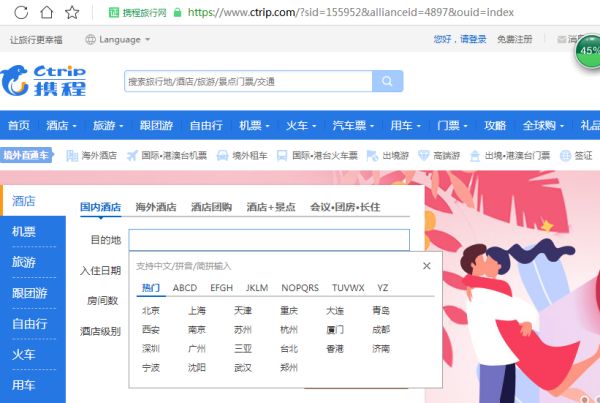Open 国际·港澳台机票 airplane shortcut

pos(167,156)
